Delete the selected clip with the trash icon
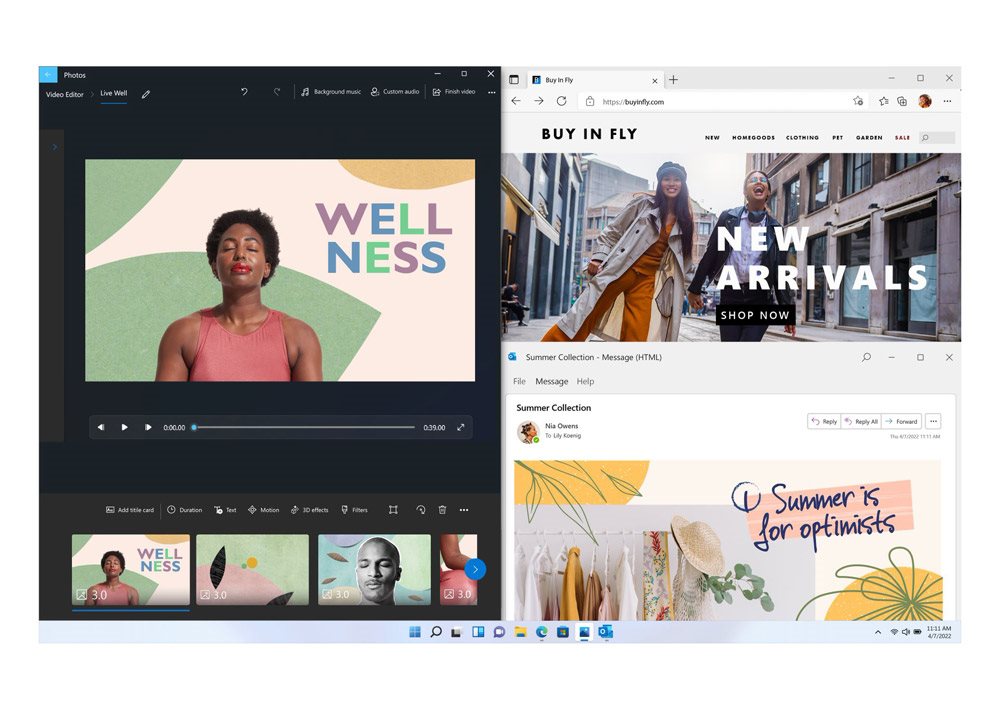This screenshot has width=1000, height=709. pyautogui.click(x=441, y=510)
